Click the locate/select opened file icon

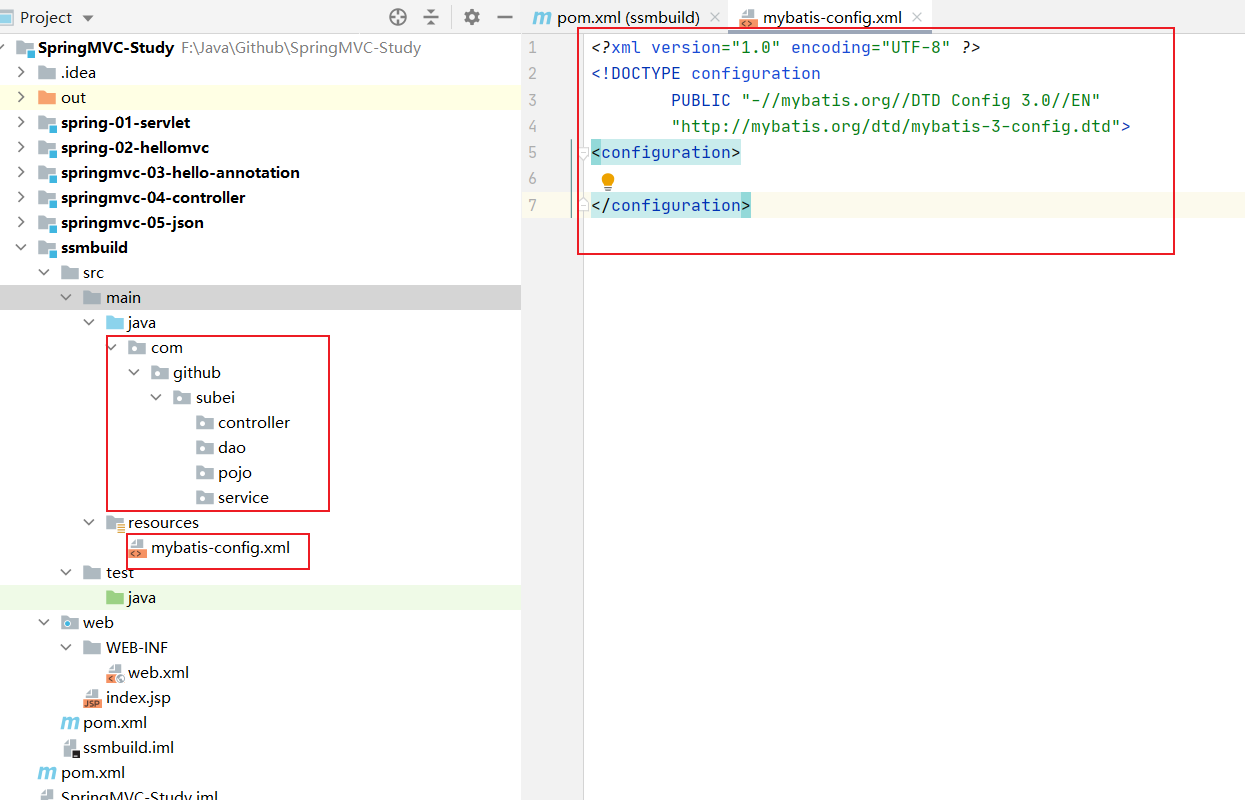point(398,17)
